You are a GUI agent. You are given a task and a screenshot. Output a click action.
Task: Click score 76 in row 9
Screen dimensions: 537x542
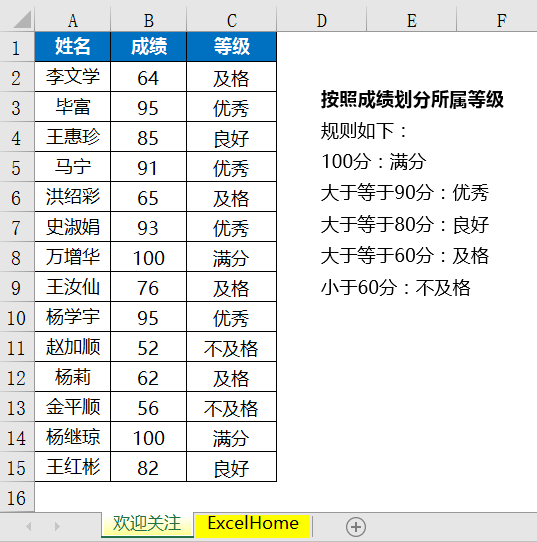(x=149, y=287)
